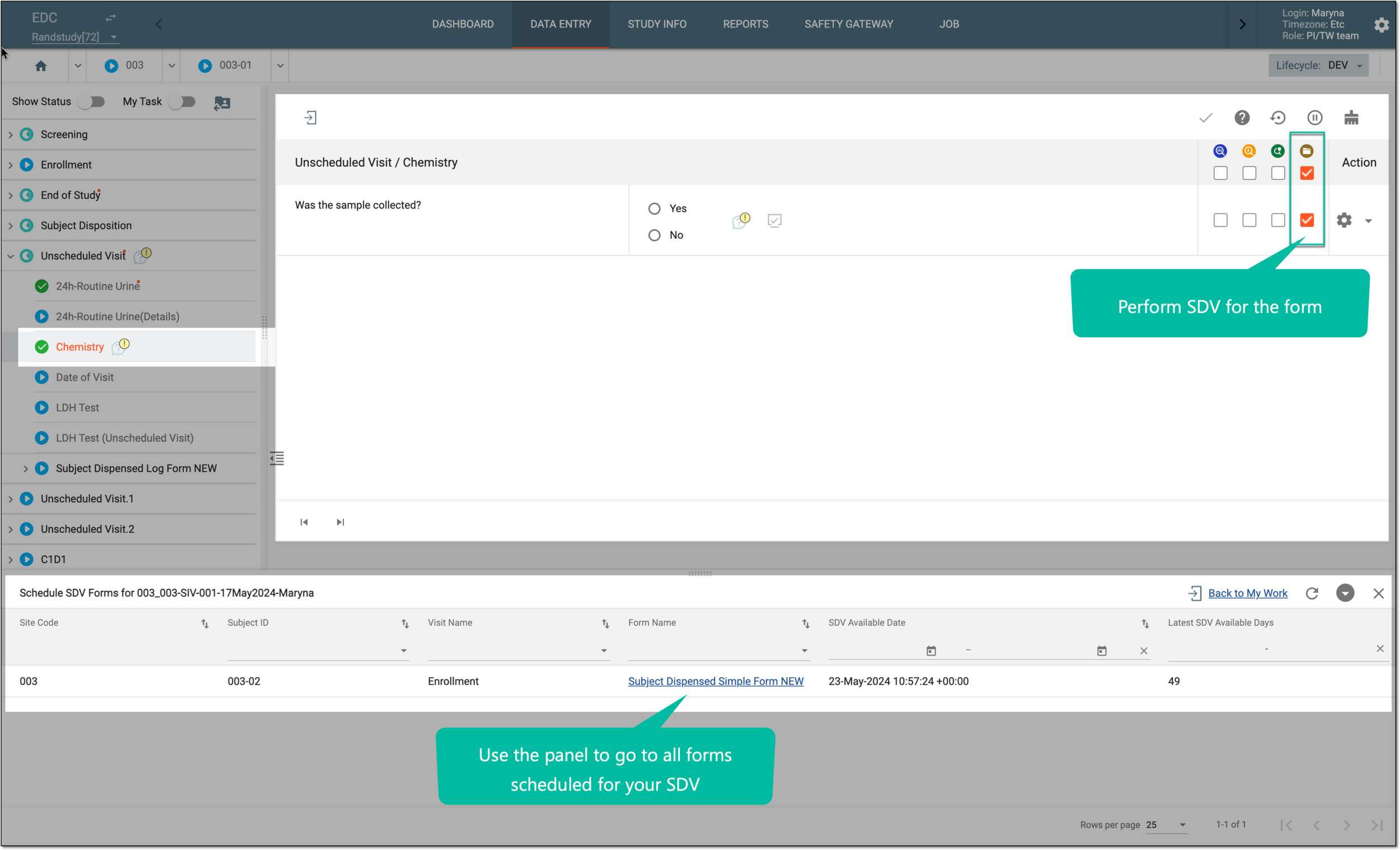1400x850 pixels.
Task: Toggle the Show Status switch
Action: click(x=91, y=102)
